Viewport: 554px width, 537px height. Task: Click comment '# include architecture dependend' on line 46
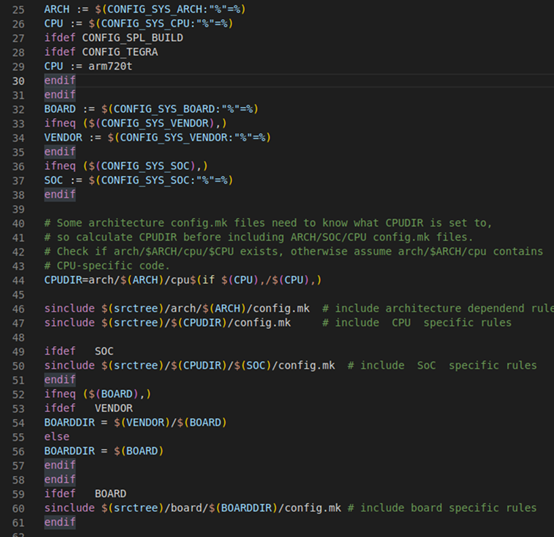point(424,308)
